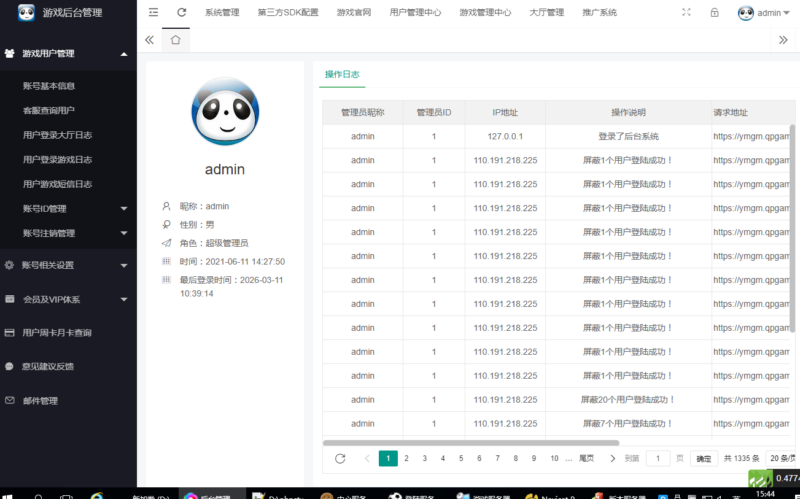Open the 推广系统 top menu
Screen dimensions: 800x499
coord(599,12)
